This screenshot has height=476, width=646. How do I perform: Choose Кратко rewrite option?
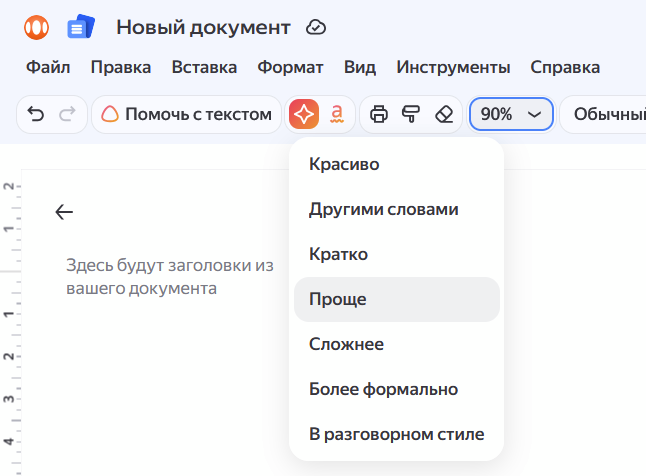[x=397, y=254]
